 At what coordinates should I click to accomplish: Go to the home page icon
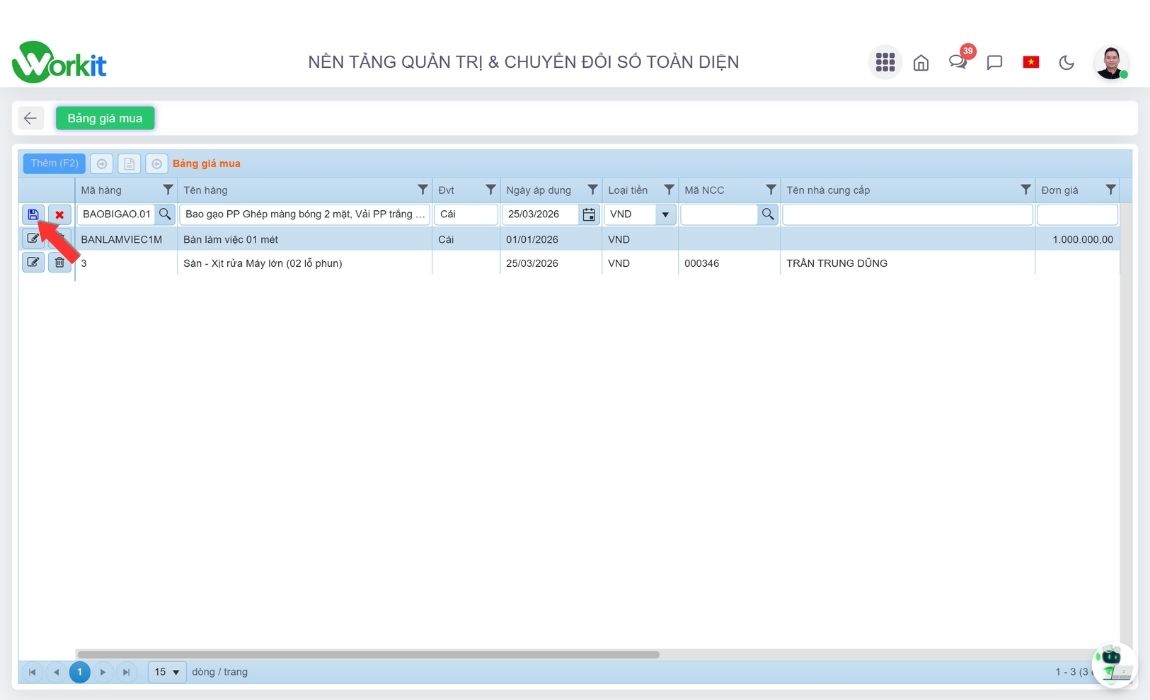tap(921, 62)
